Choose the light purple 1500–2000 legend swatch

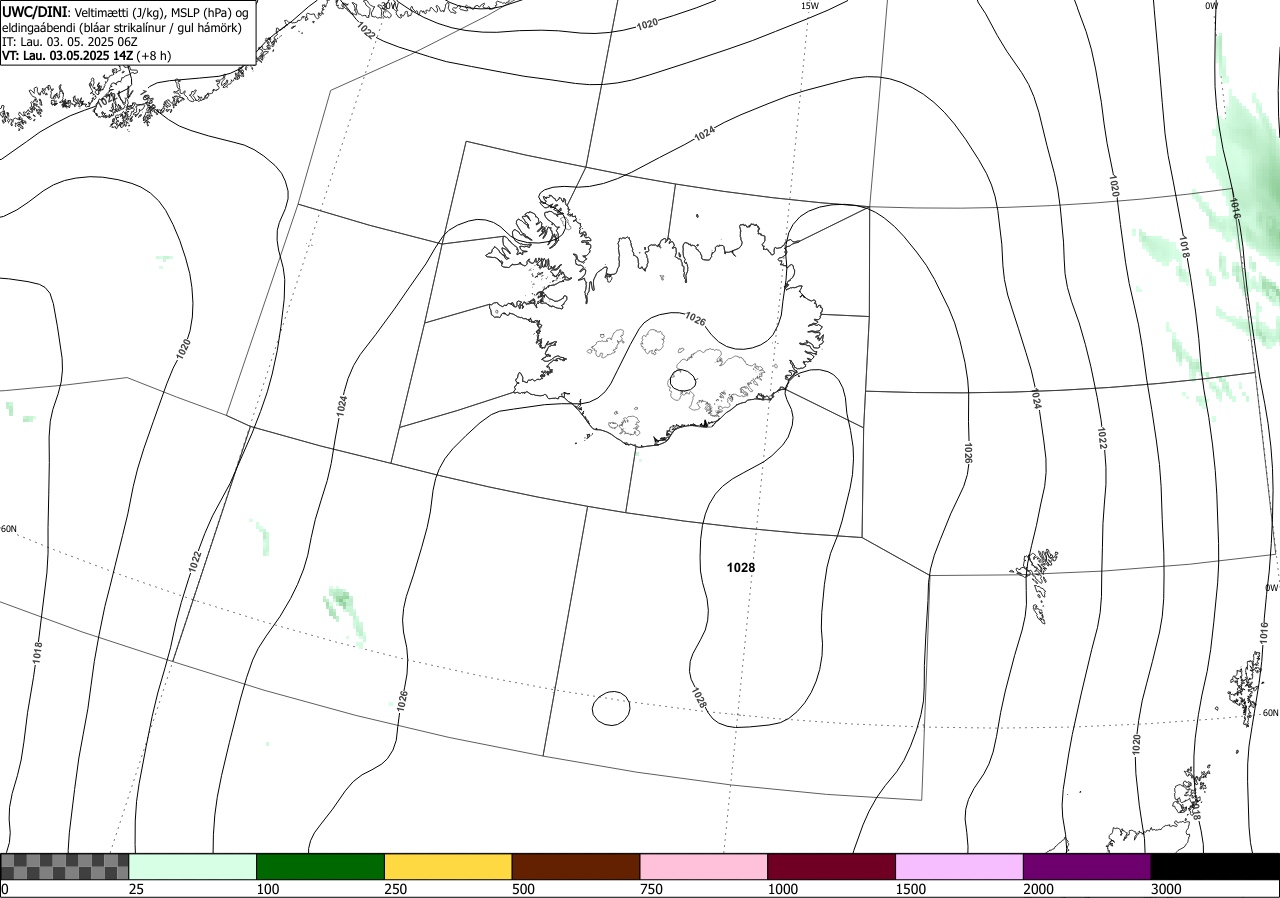pyautogui.click(x=960, y=866)
